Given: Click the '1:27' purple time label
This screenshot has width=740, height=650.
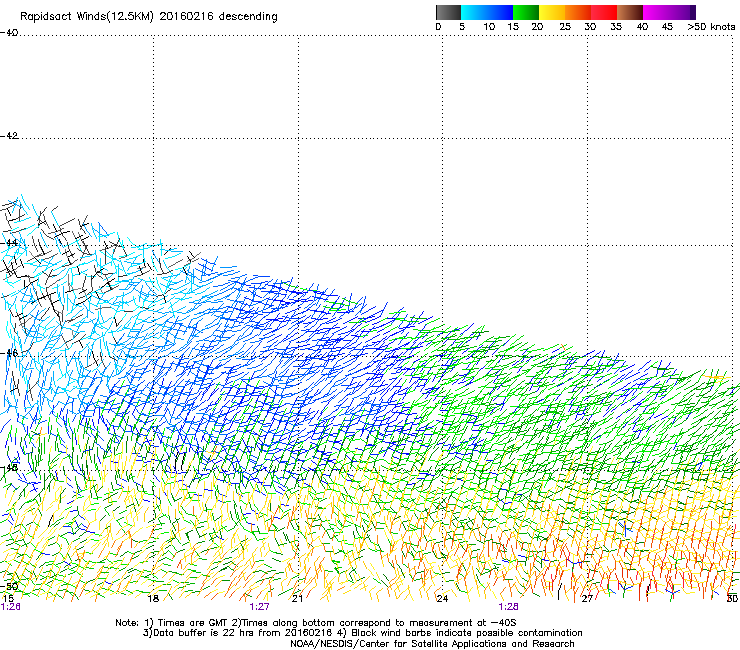Looking at the screenshot, I should (259, 607).
